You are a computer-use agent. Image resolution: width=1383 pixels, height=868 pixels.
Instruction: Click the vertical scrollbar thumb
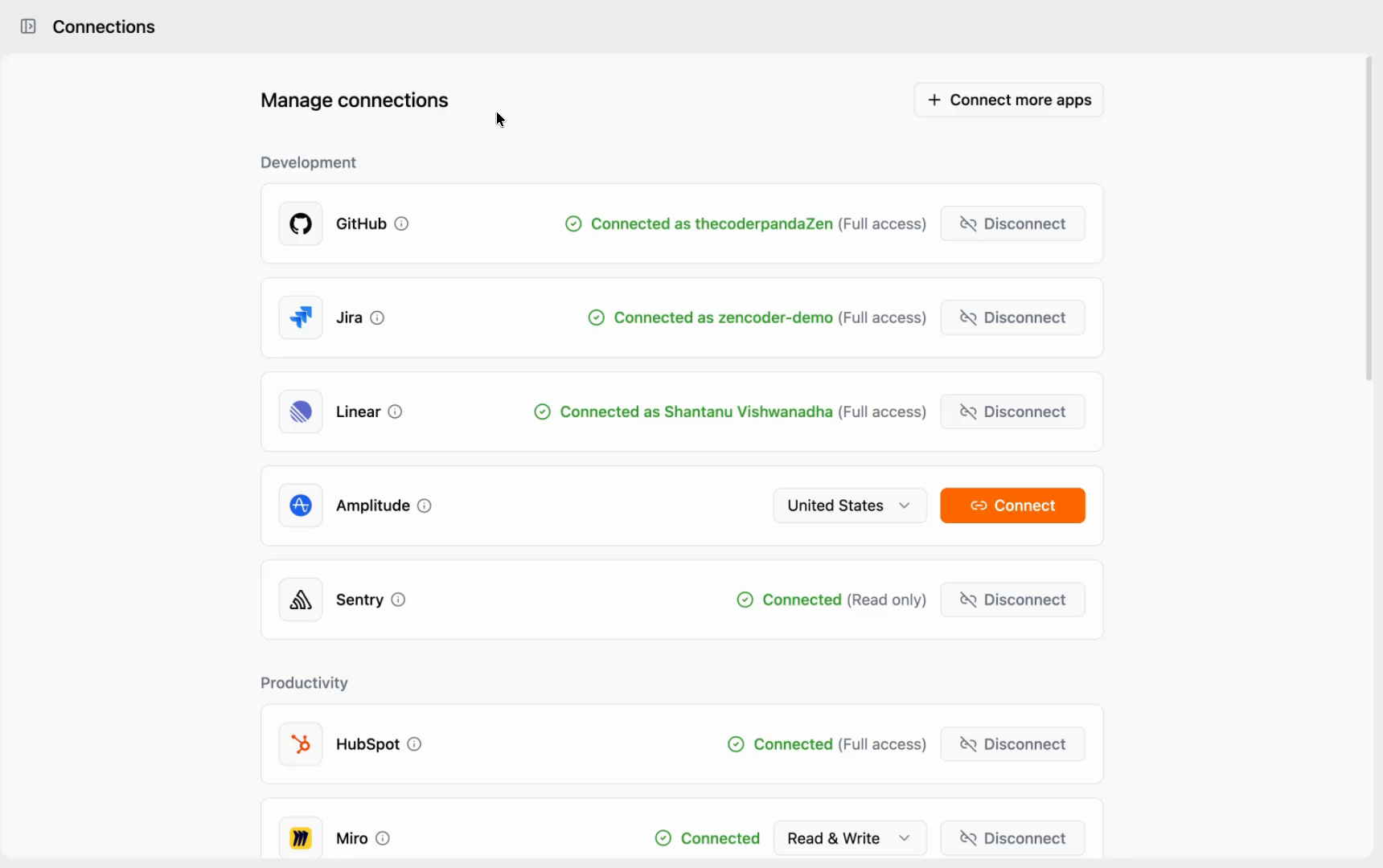(x=1369, y=219)
